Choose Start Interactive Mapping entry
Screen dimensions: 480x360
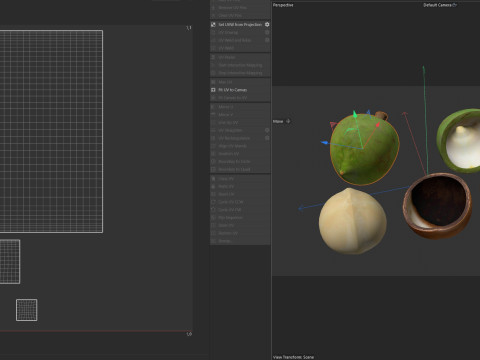point(240,65)
